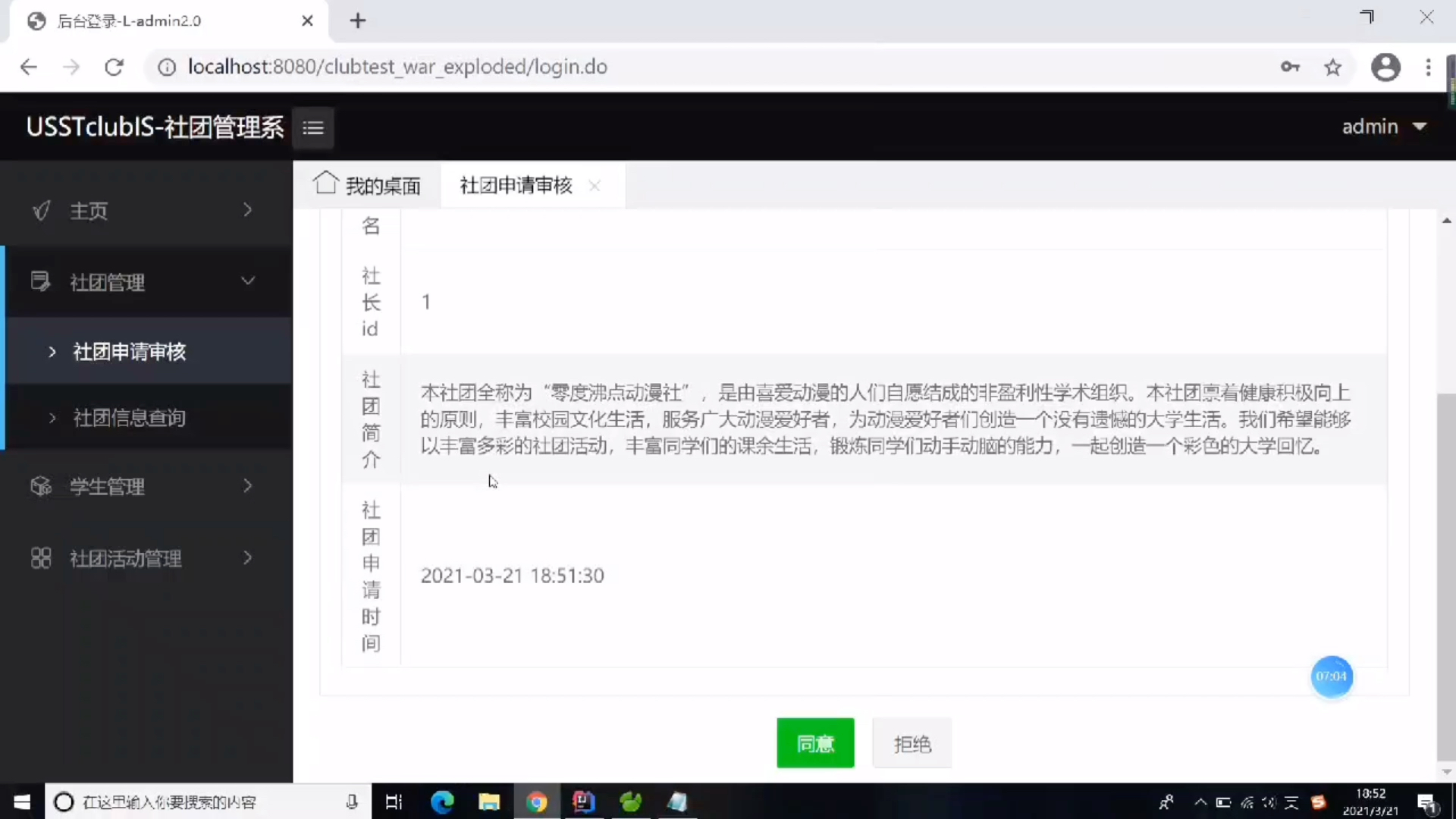The image size is (1456, 819).
Task: Approve the application with 同意 button
Action: [815, 743]
